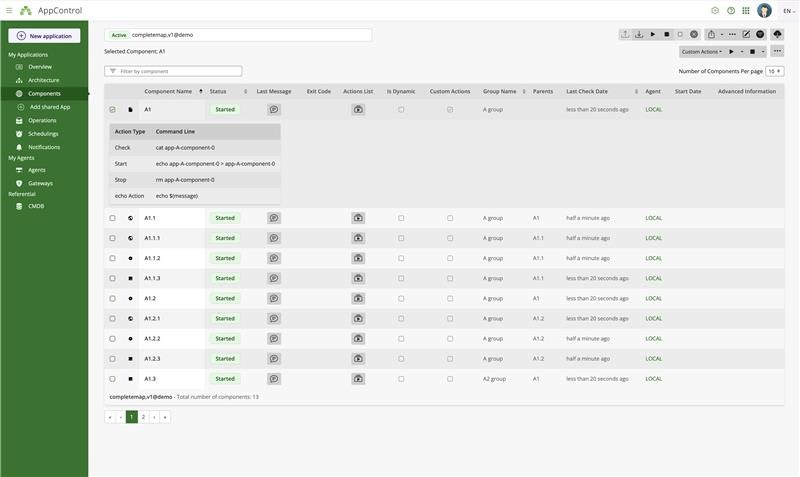Open actions list icon for A1.3 row

pos(358,379)
